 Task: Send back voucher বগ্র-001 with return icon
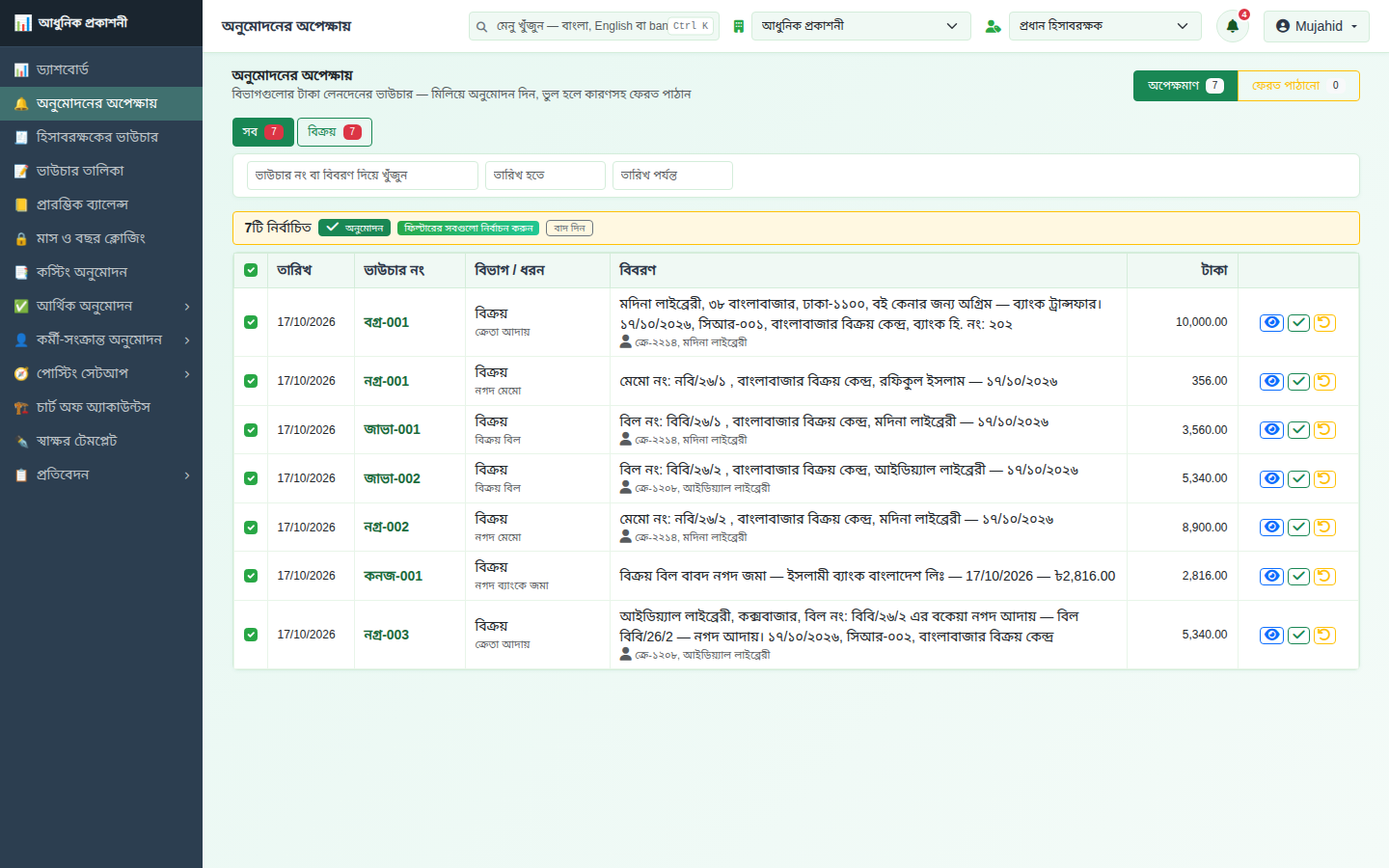click(1325, 322)
